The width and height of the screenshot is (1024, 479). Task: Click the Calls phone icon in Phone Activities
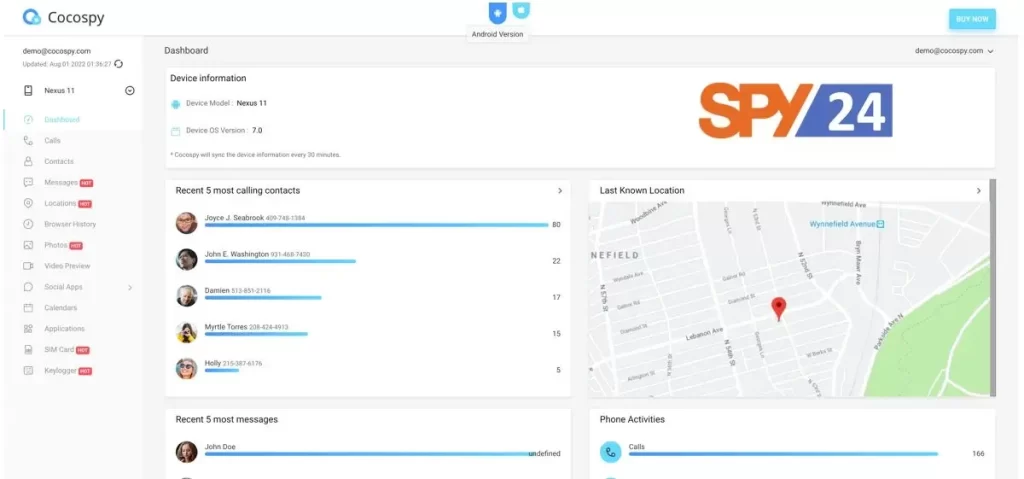611,452
